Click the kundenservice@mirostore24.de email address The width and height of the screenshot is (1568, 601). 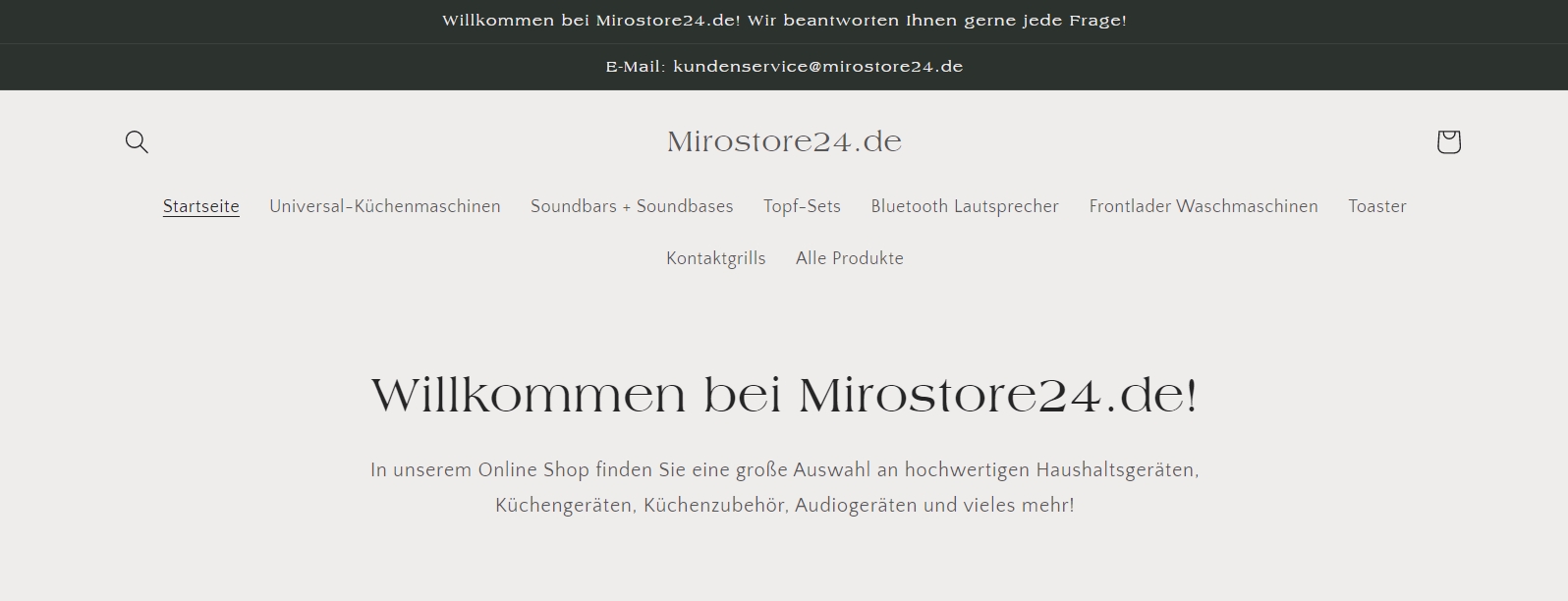(x=818, y=67)
